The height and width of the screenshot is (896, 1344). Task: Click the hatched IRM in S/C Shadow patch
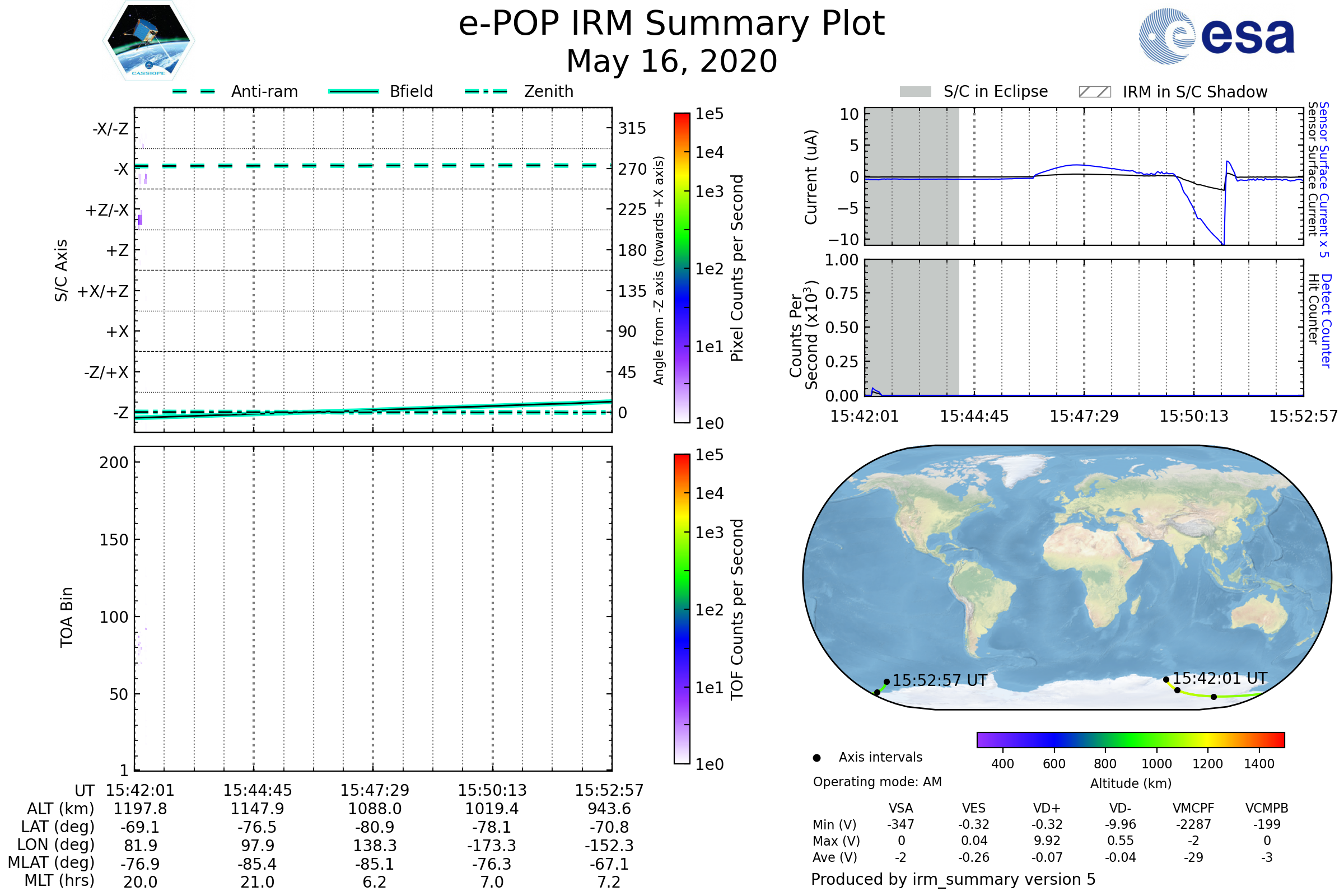[1094, 92]
